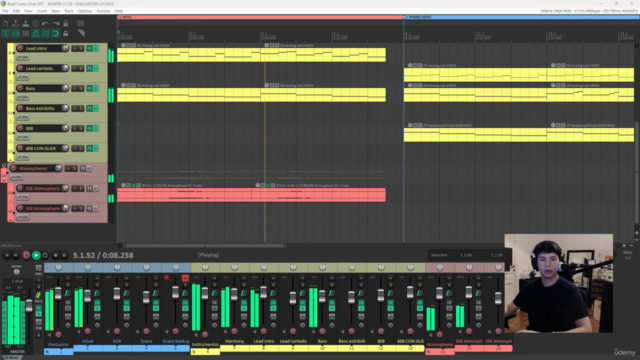Click Go to project end transport button
The width and height of the screenshot is (640, 360).
tap(16, 256)
